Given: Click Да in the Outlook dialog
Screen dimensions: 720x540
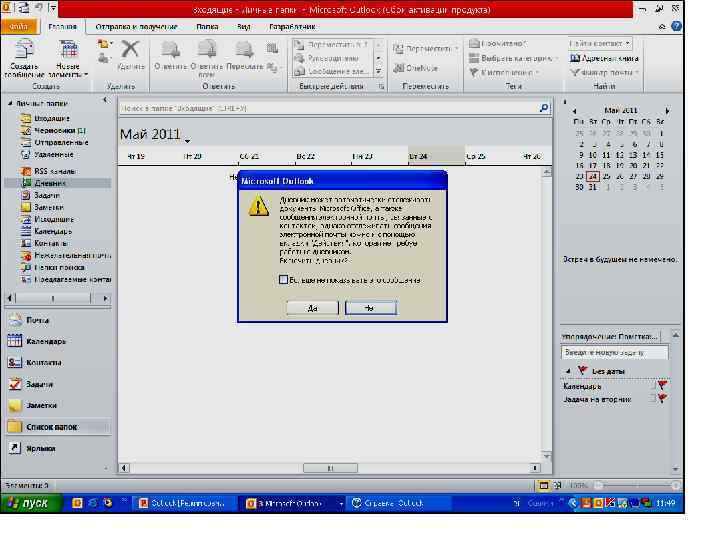Looking at the screenshot, I should point(312,308).
